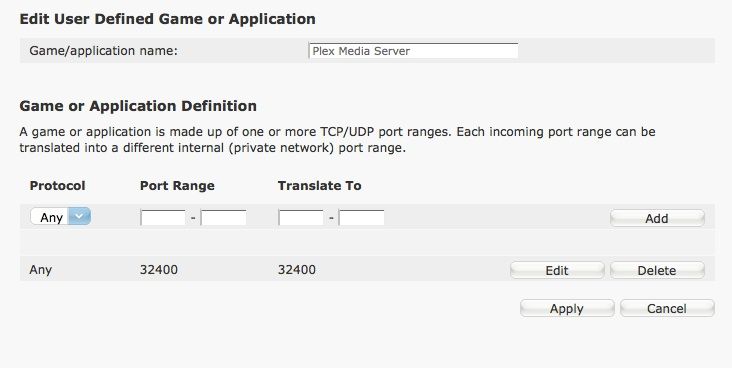Click the Translate To end field

(361, 218)
